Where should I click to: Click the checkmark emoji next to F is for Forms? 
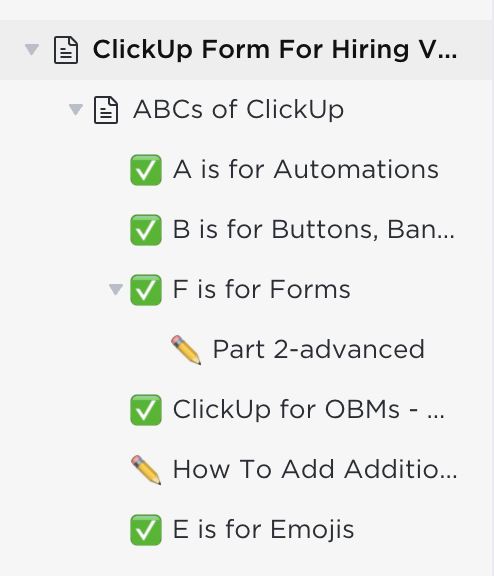146,290
